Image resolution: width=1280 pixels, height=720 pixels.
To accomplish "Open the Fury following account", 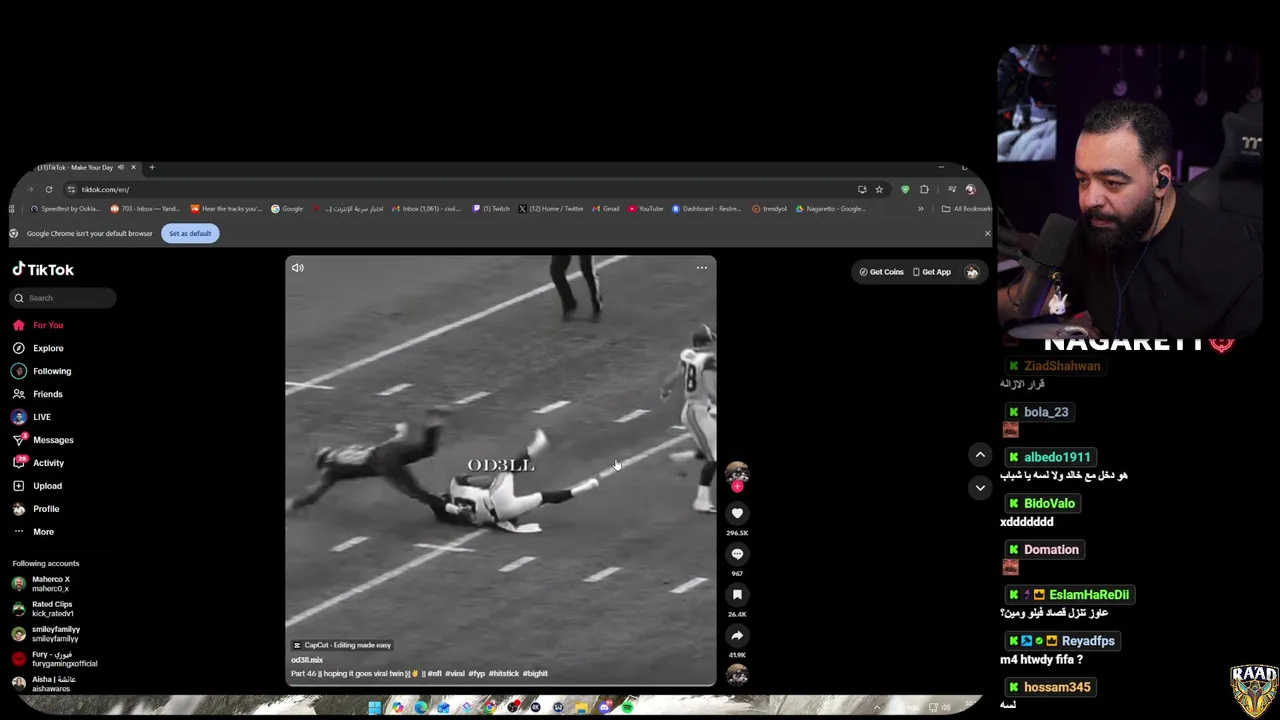I will pos(55,659).
